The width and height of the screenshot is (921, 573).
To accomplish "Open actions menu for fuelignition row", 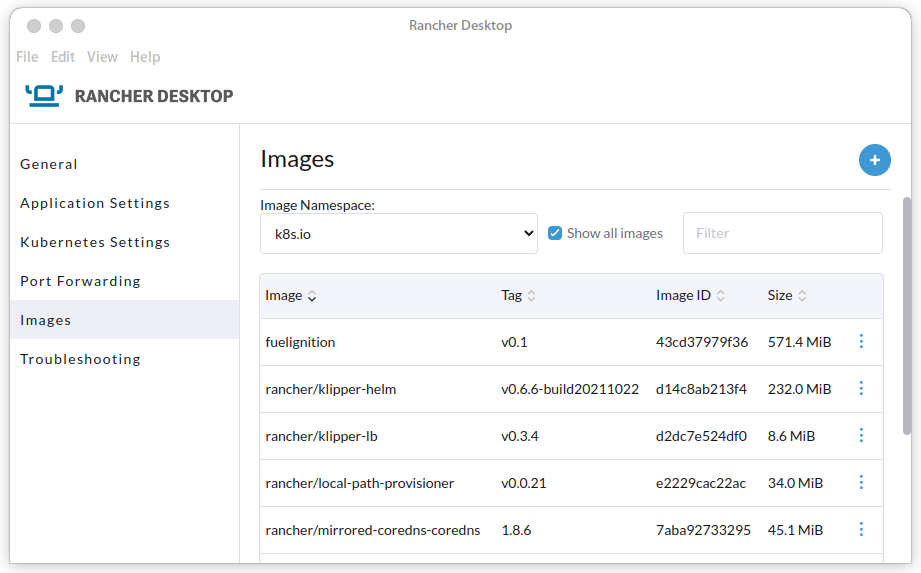I will point(861,341).
